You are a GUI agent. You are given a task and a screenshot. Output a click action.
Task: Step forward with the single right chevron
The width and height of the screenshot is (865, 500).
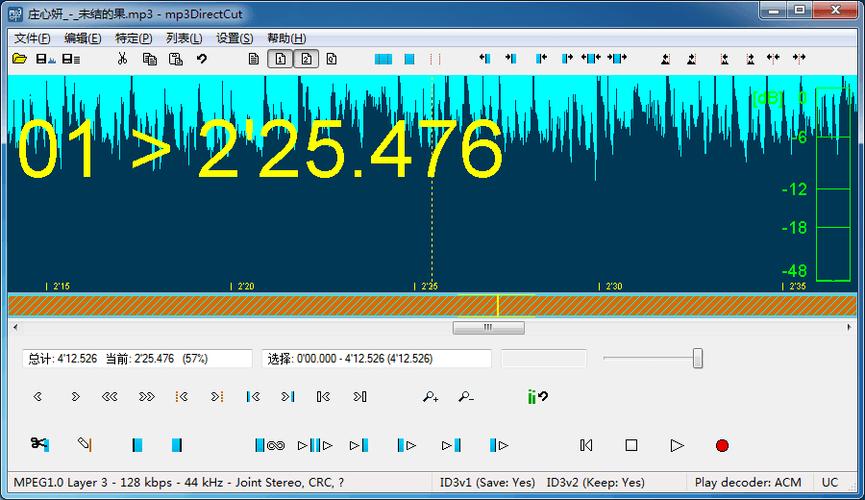76,396
